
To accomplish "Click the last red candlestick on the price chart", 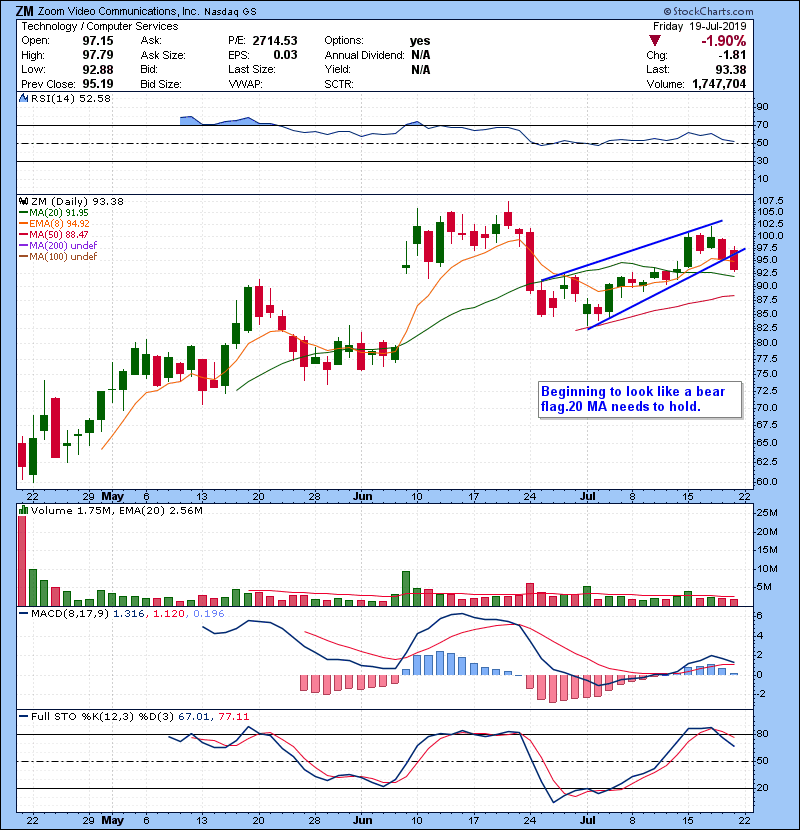I will tap(734, 259).
